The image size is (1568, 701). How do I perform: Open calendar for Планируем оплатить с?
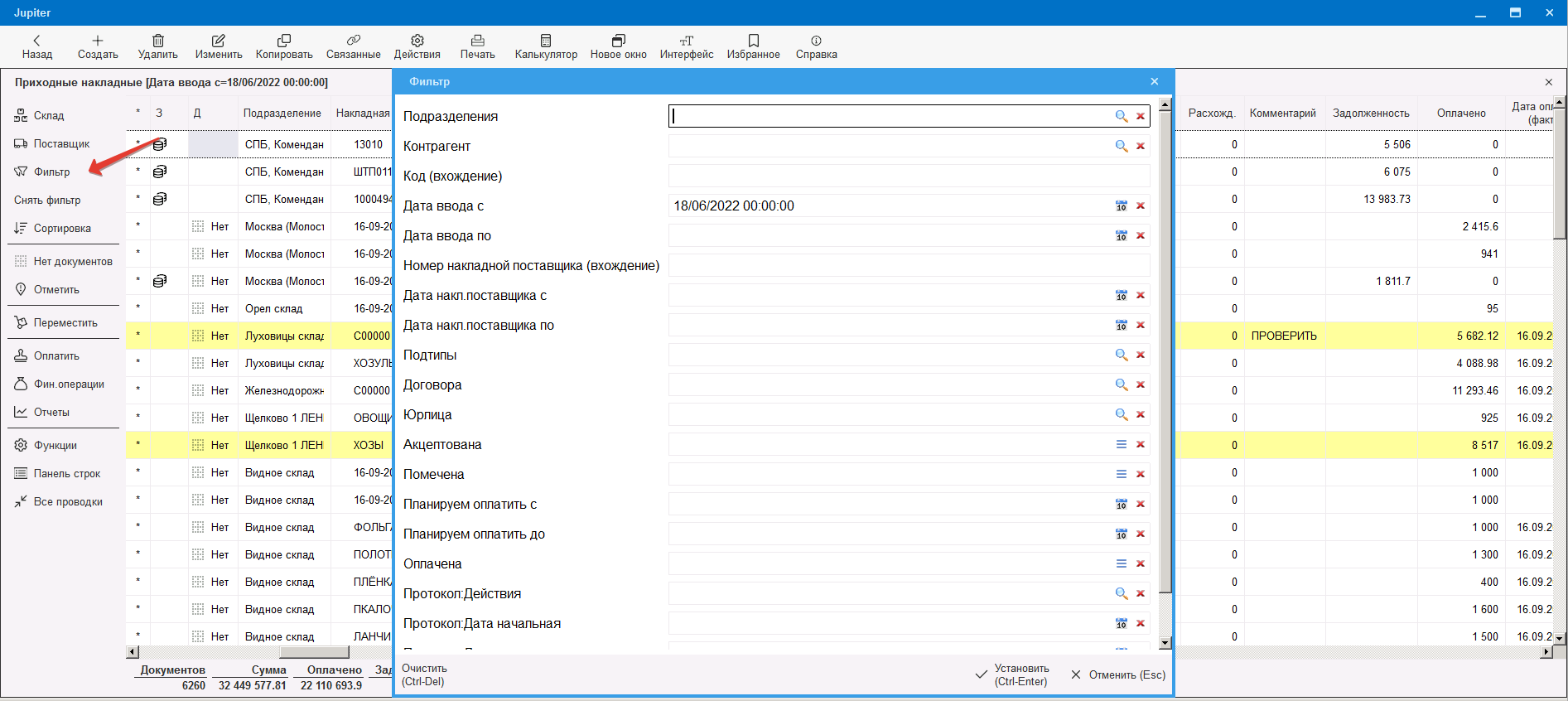[x=1122, y=504]
